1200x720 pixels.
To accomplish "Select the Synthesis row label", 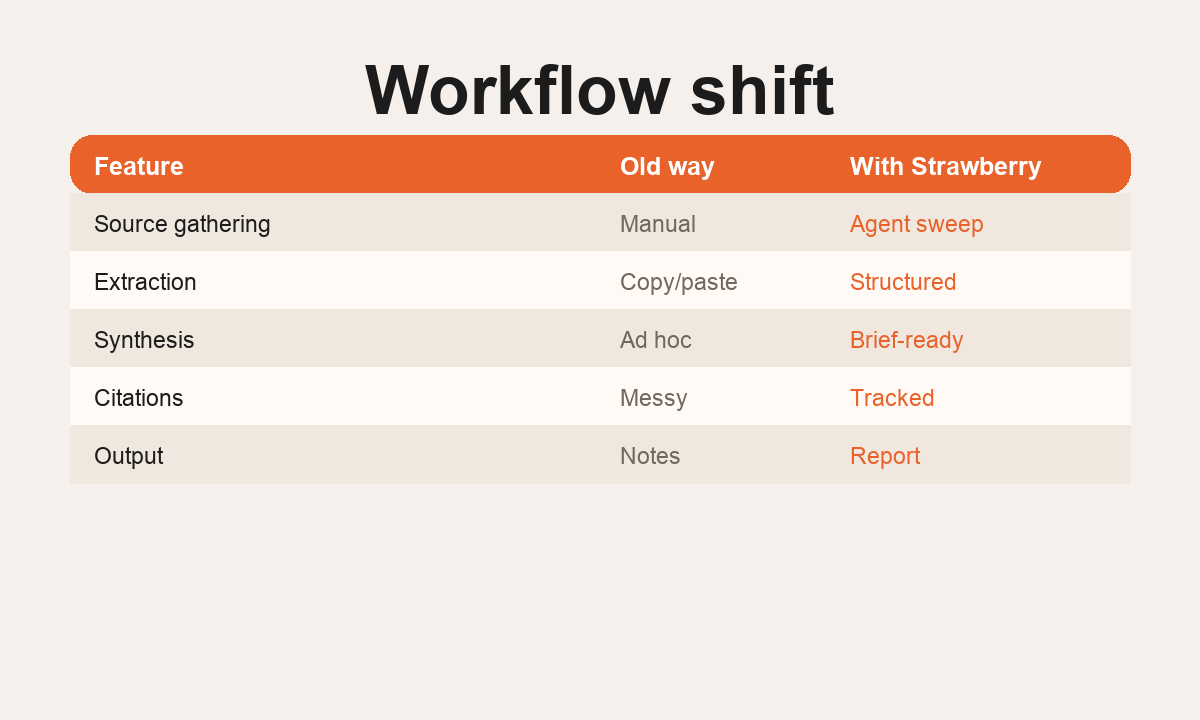I will (144, 340).
